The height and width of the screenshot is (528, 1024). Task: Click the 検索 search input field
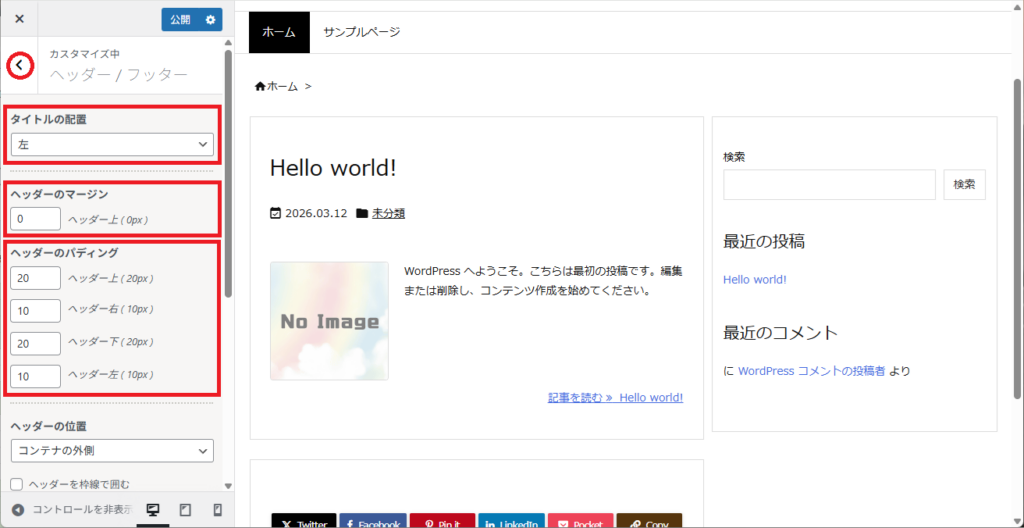[x=829, y=184]
